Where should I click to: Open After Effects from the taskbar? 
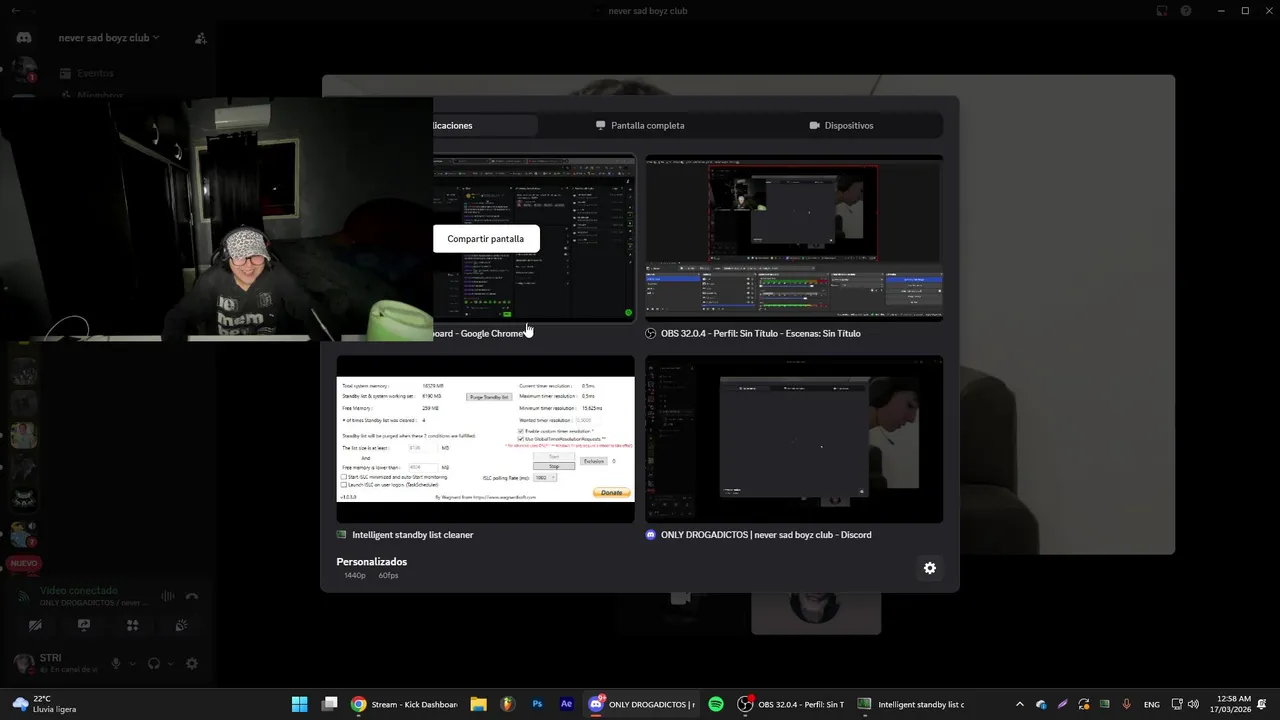pos(567,704)
